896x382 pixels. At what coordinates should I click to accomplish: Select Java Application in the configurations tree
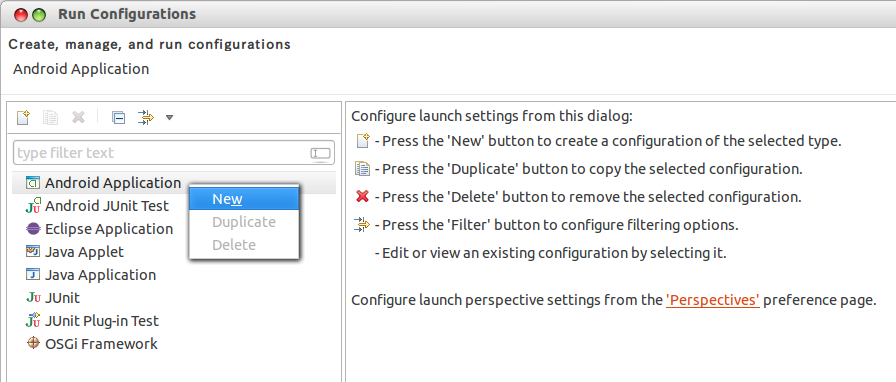[91, 275]
